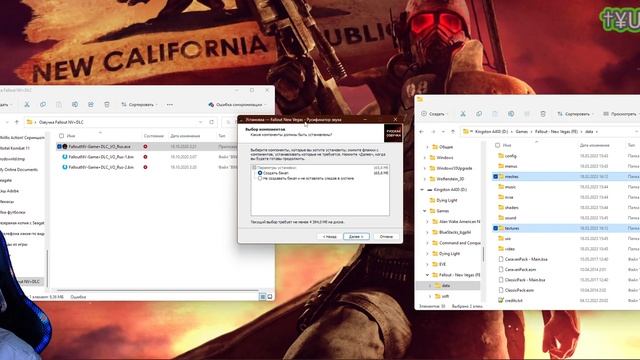Rename icon in the data folder window toolbar
Image resolution: width=640 pixels, height=360 pixels.
511,113
